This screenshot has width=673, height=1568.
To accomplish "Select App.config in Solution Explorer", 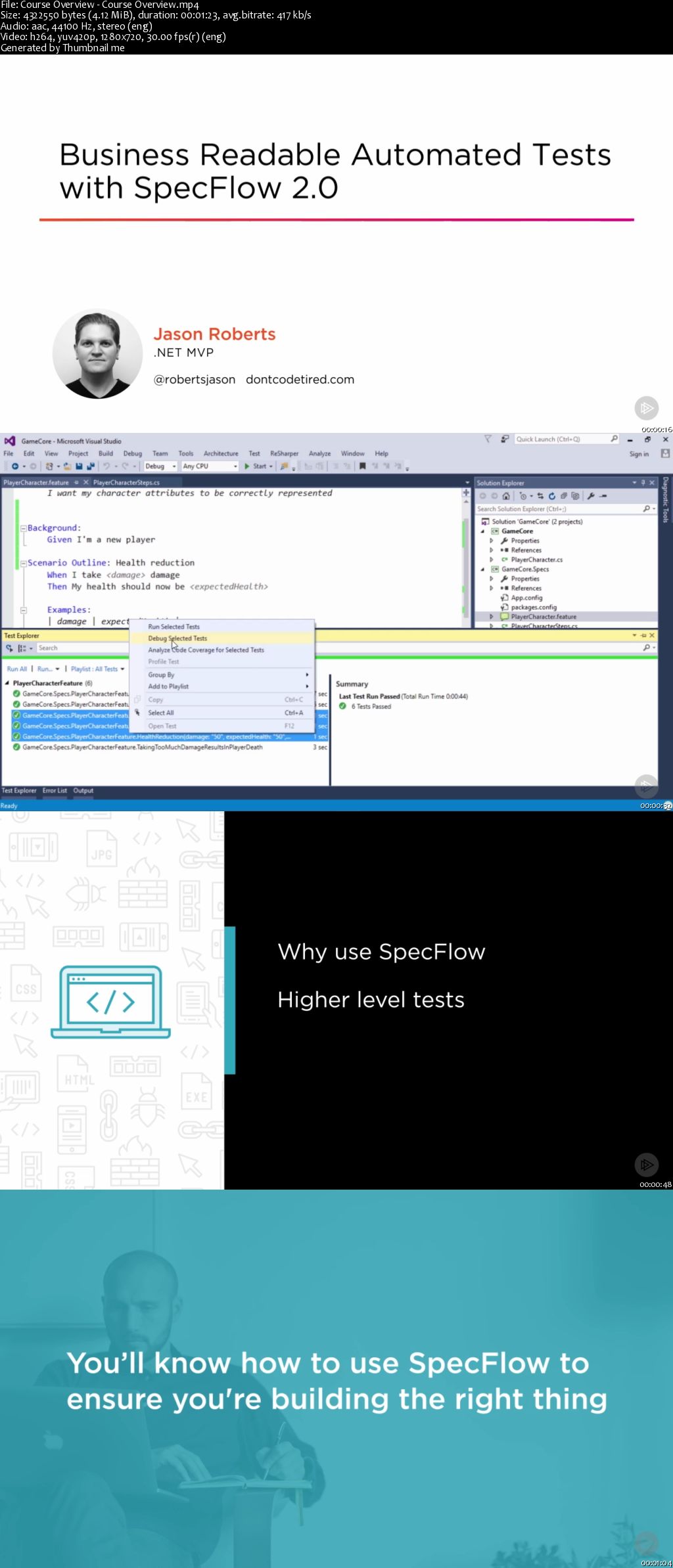I will click(527, 598).
